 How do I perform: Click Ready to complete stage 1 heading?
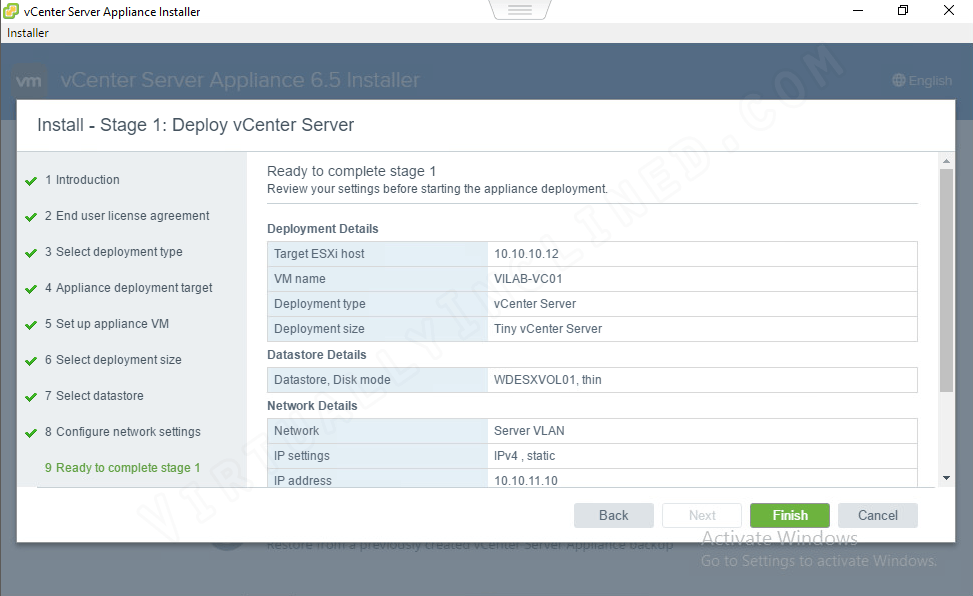coord(351,171)
